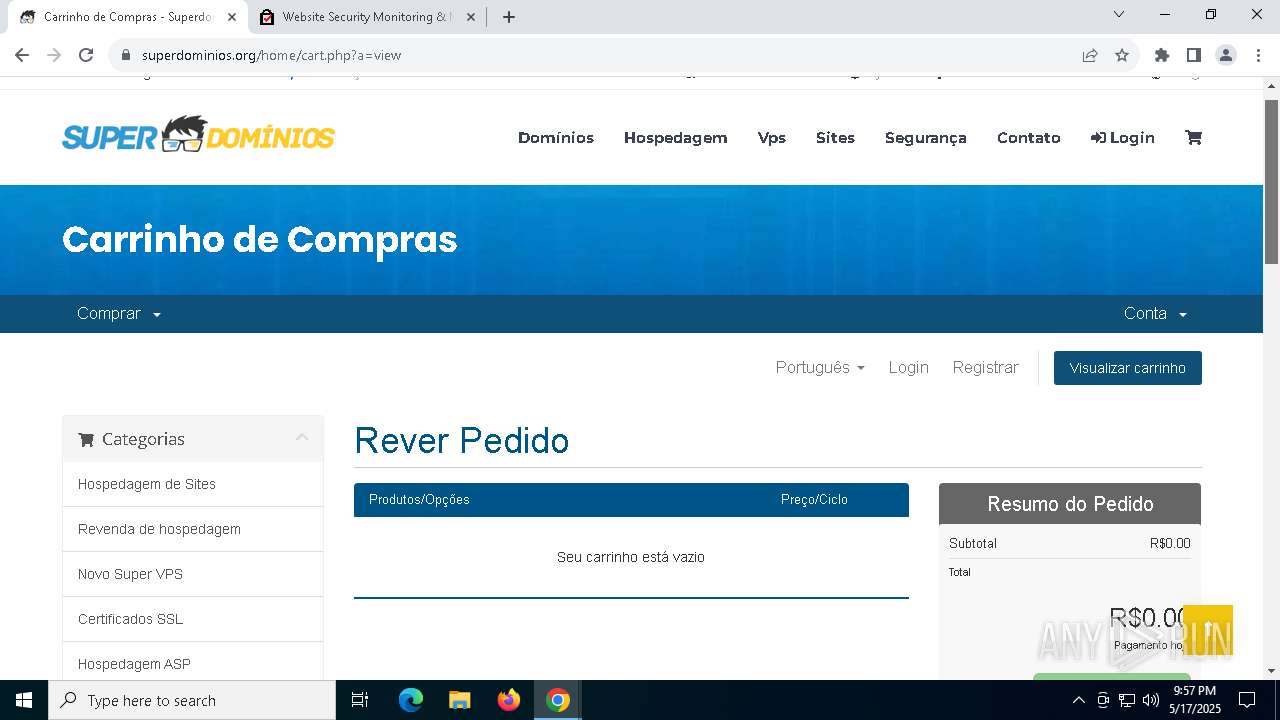
Task: Select Revenda de hospedagem category
Action: tap(193, 529)
